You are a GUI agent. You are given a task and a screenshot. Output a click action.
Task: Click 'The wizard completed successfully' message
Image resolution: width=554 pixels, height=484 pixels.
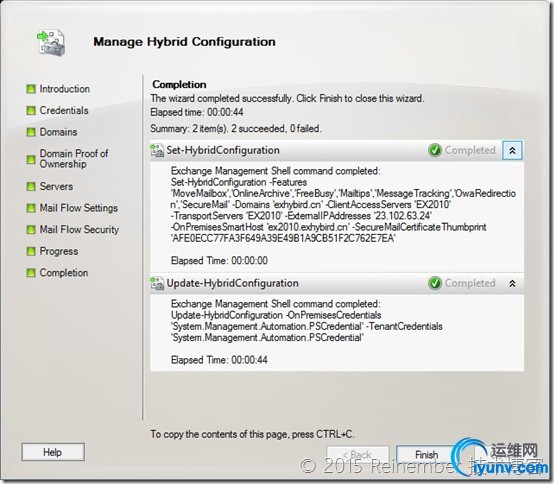[287, 98]
